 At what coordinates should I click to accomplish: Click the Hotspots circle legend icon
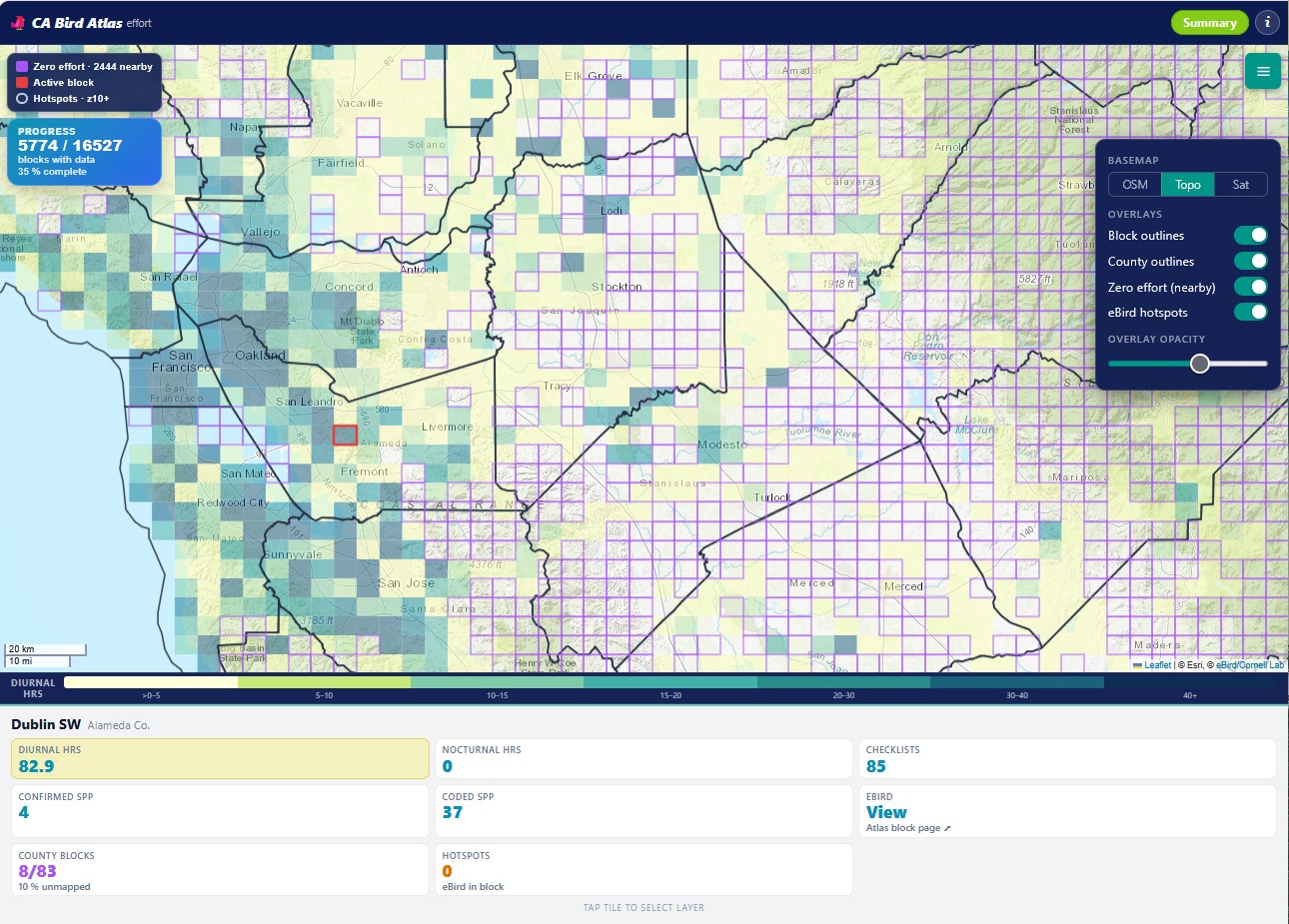click(x=22, y=99)
